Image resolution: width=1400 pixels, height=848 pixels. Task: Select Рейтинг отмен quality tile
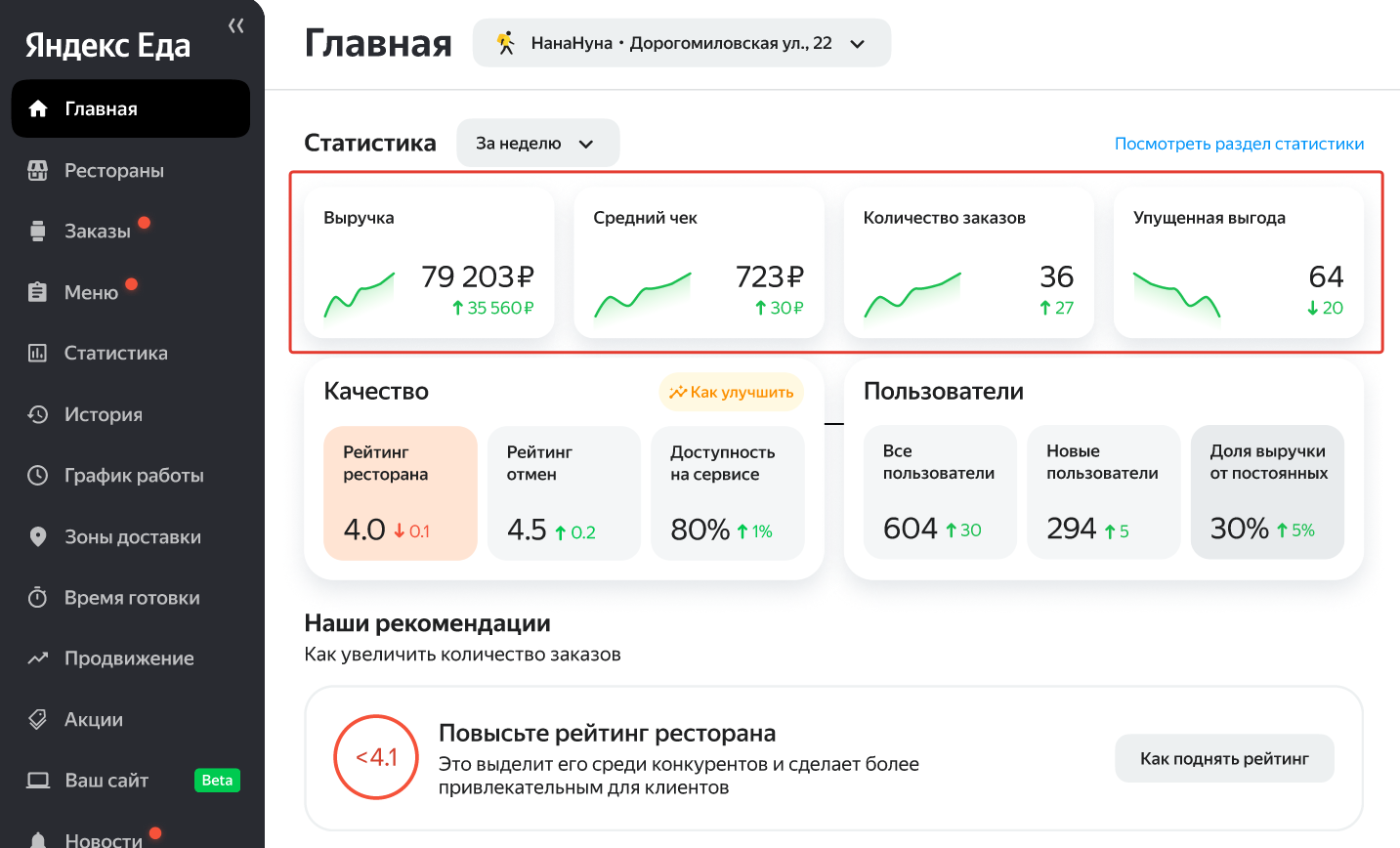coord(564,492)
